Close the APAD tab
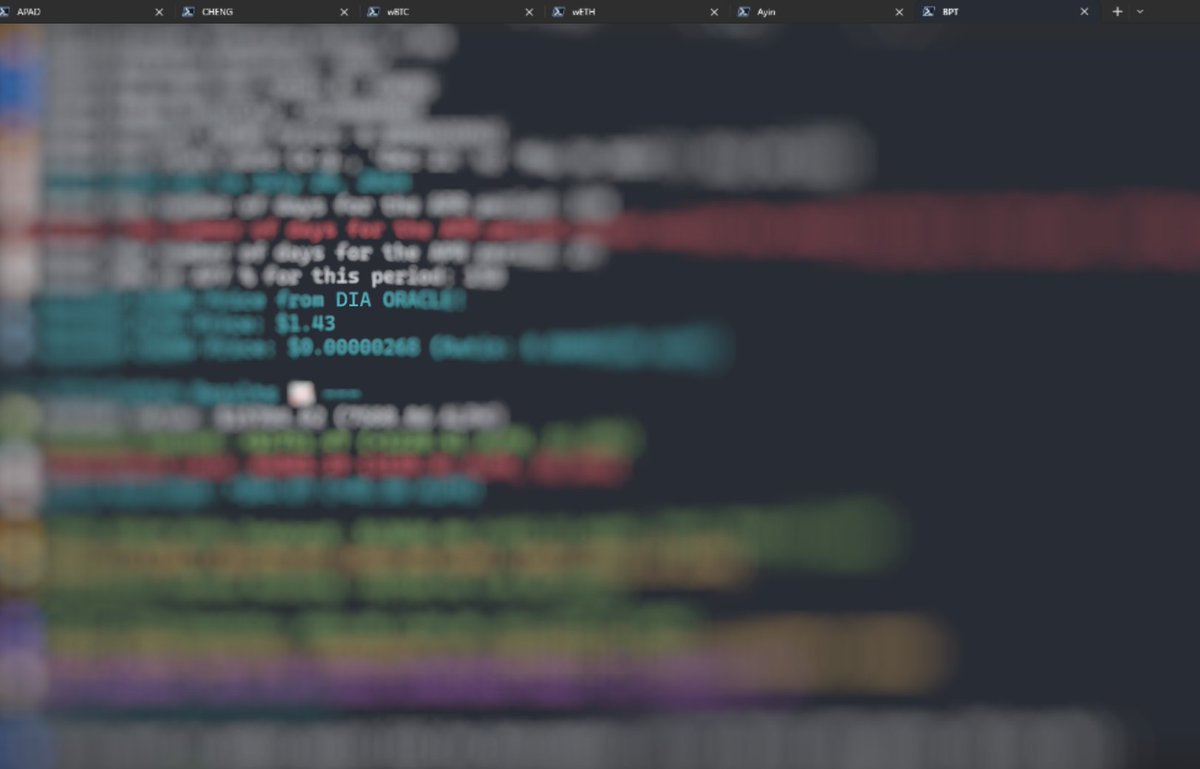Image resolution: width=1200 pixels, height=769 pixels. [x=159, y=12]
